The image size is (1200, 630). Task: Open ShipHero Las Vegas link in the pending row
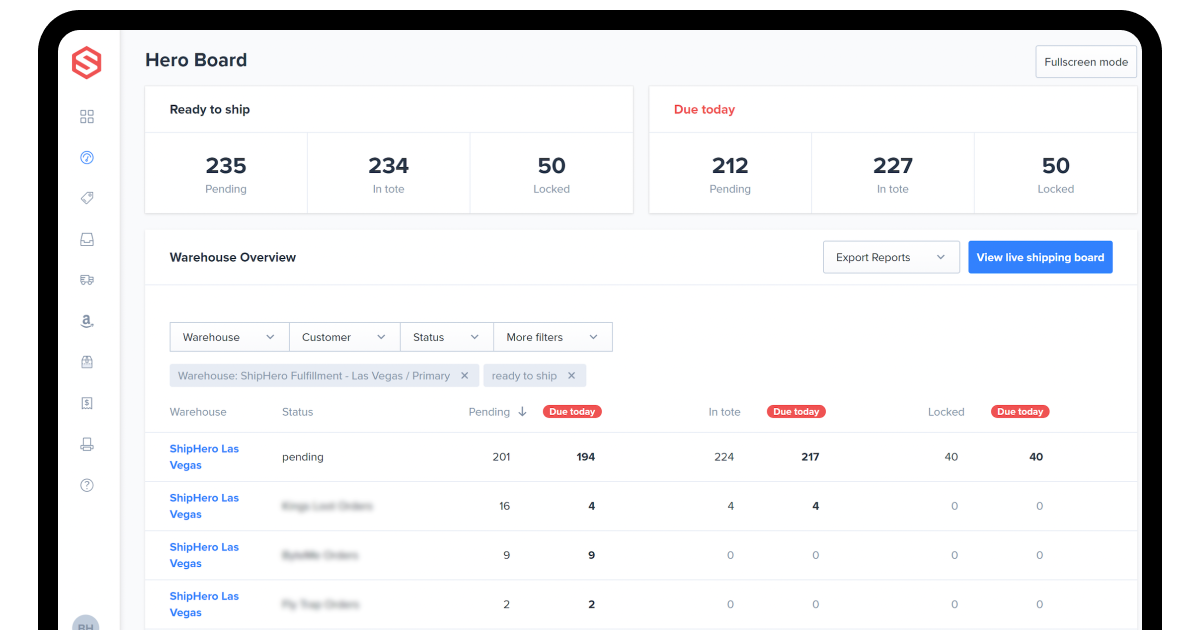point(204,457)
